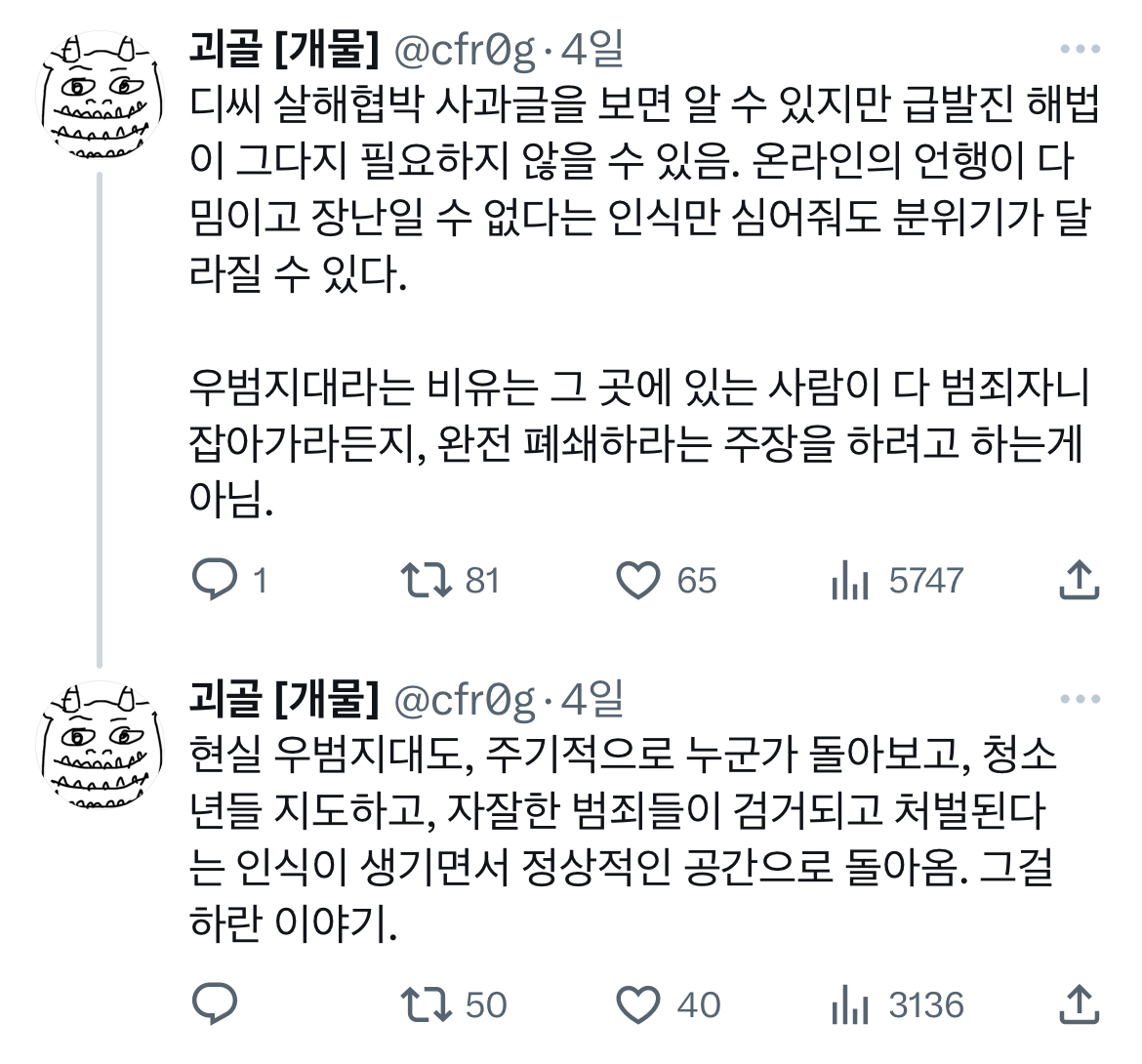Screen dimensions: 1142x1064
Task: Like the first tweet with 65 likes
Action: (x=639, y=580)
